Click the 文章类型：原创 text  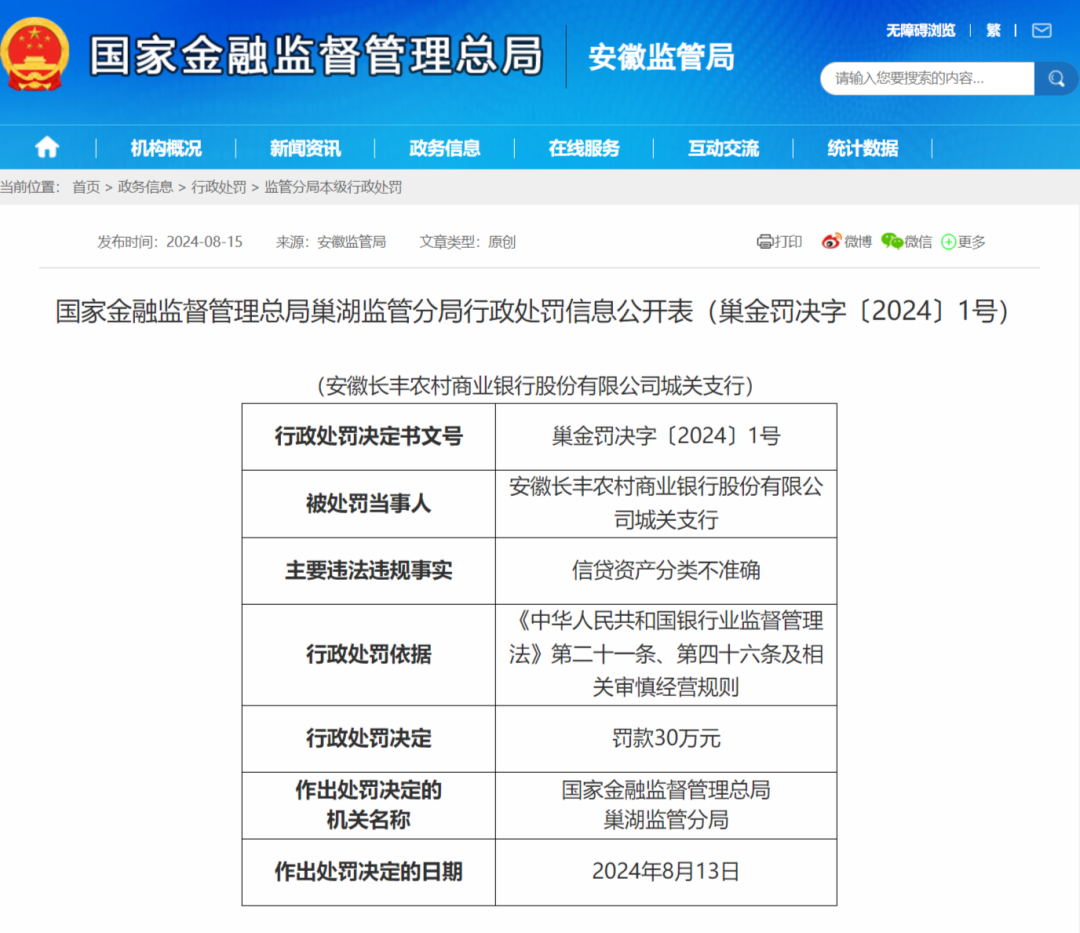click(x=468, y=242)
